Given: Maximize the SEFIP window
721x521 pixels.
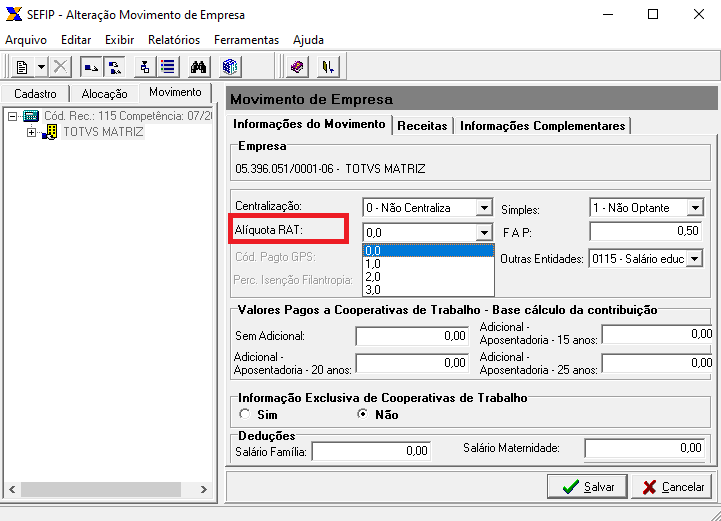Looking at the screenshot, I should click(x=653, y=15).
